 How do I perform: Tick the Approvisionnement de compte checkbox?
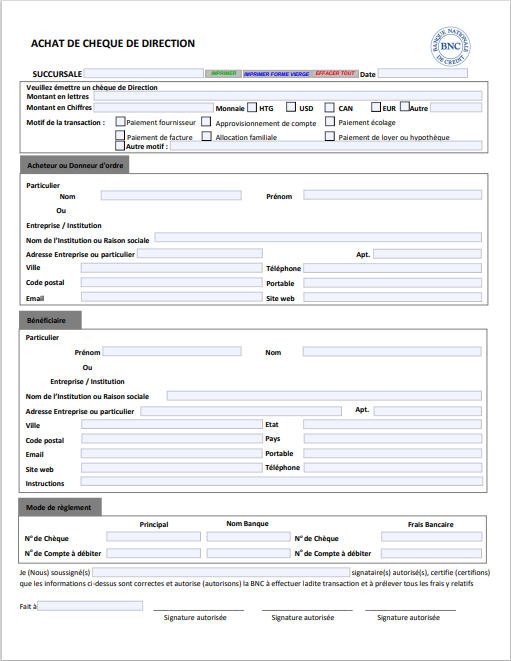(x=206, y=121)
